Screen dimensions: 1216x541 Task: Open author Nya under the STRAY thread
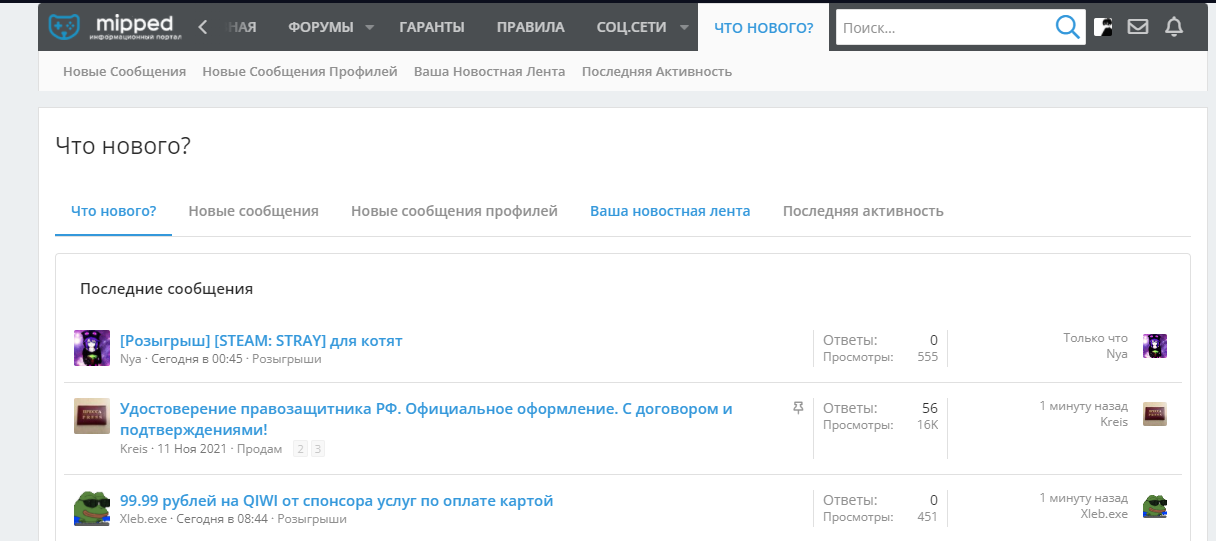tap(131, 358)
